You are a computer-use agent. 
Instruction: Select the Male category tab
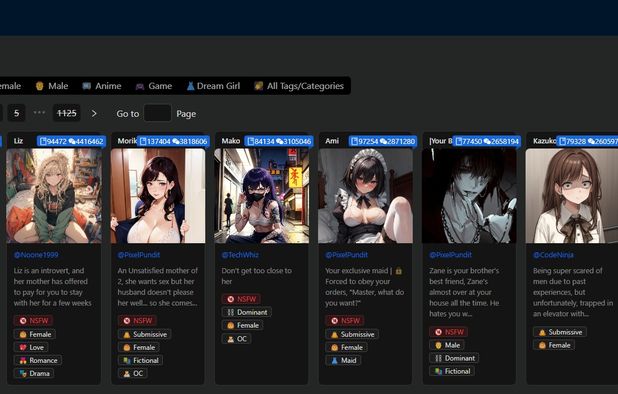[x=52, y=86]
